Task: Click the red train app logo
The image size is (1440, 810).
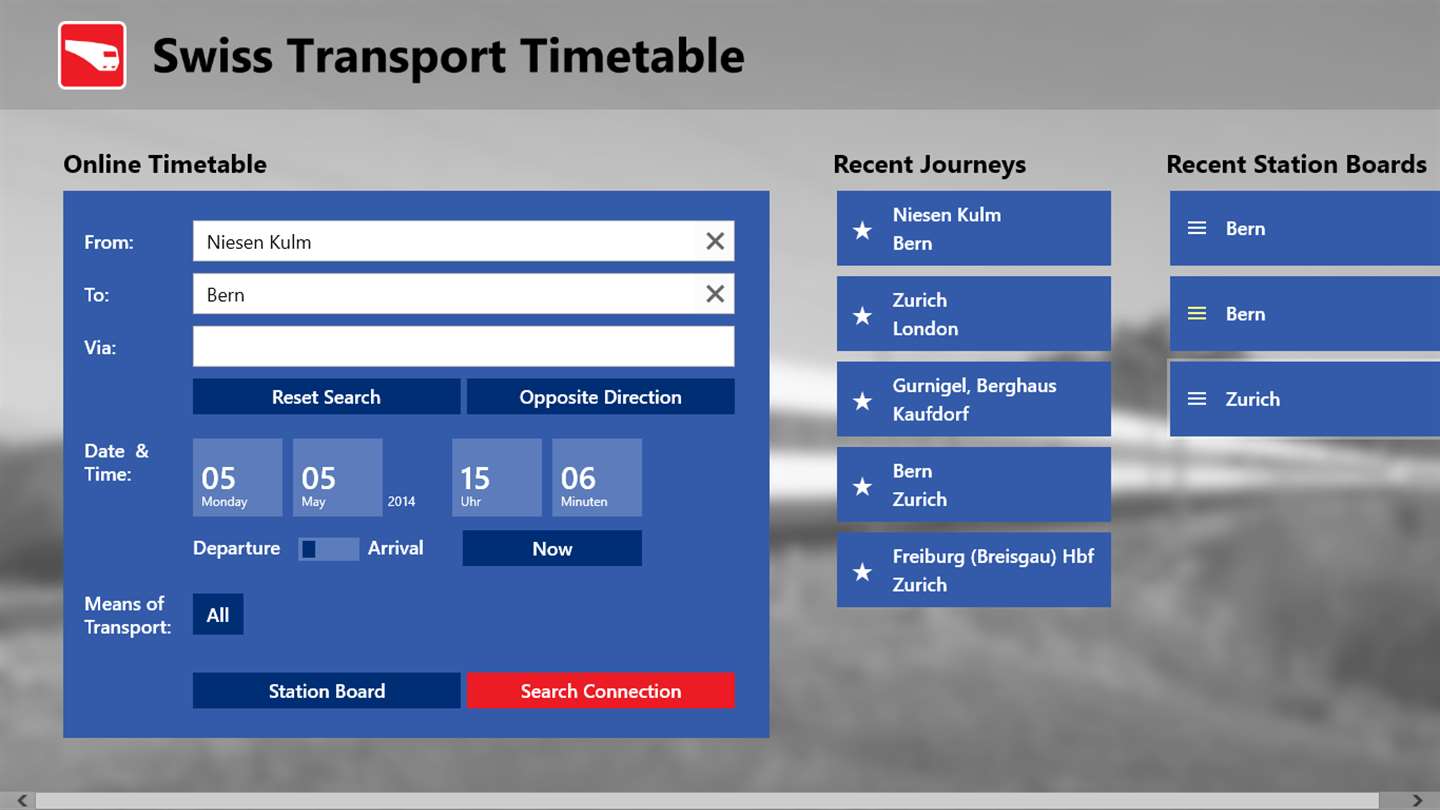Action: click(92, 56)
